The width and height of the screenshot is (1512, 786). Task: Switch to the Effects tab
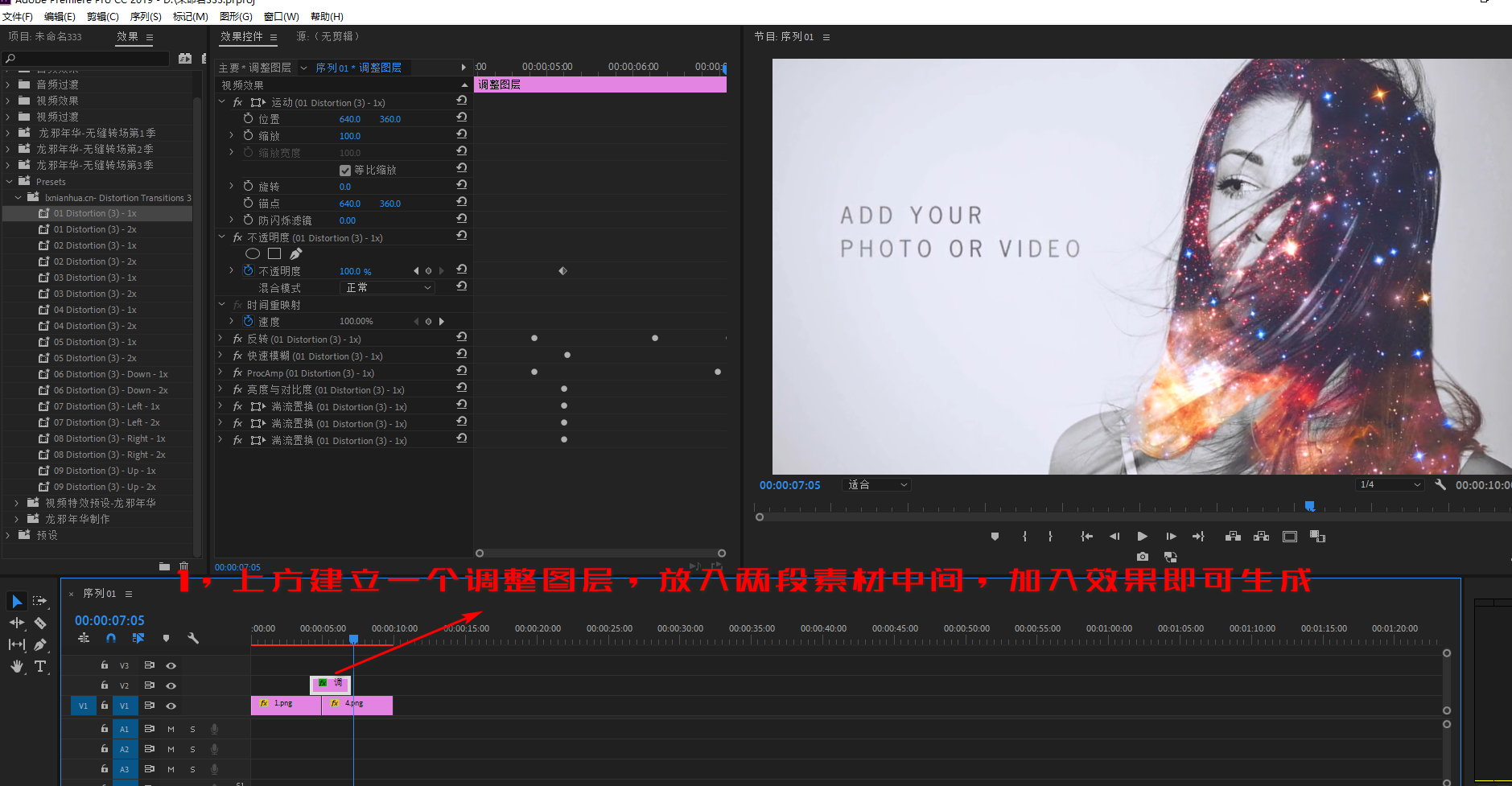(x=127, y=37)
